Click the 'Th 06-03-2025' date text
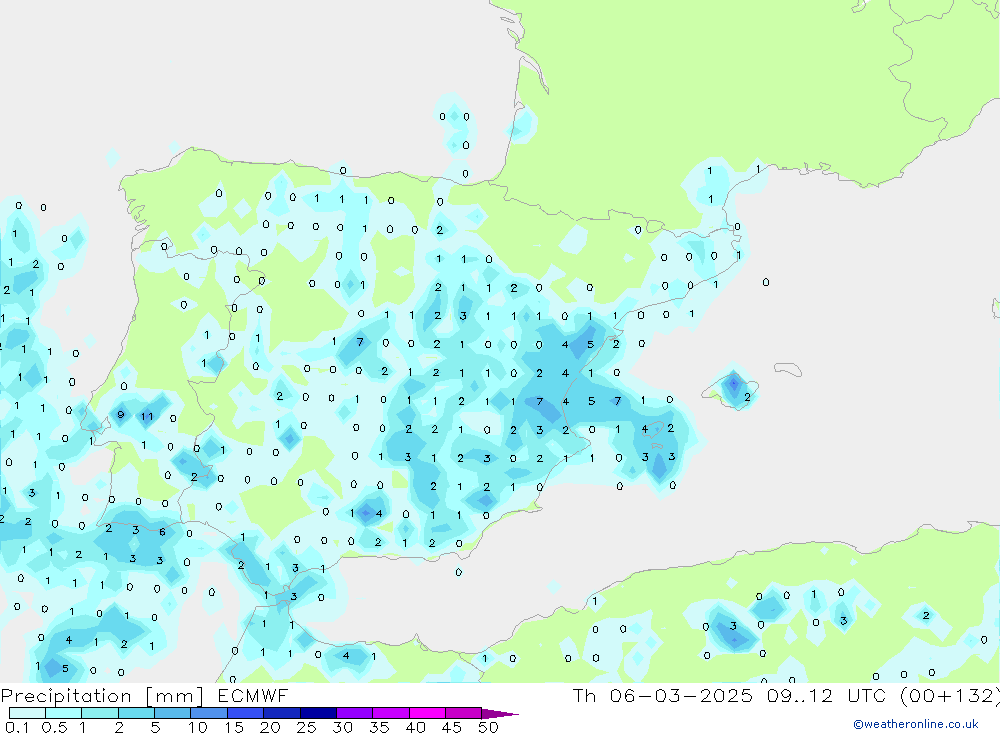Image resolution: width=1000 pixels, height=733 pixels. 662,695
